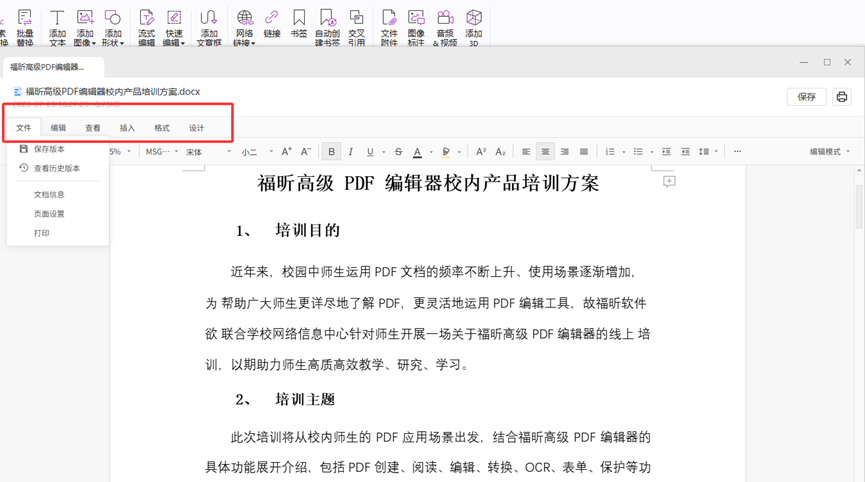Select 查看历史版本 in the file menu
Screen dimensions: 865x482
click(56, 169)
